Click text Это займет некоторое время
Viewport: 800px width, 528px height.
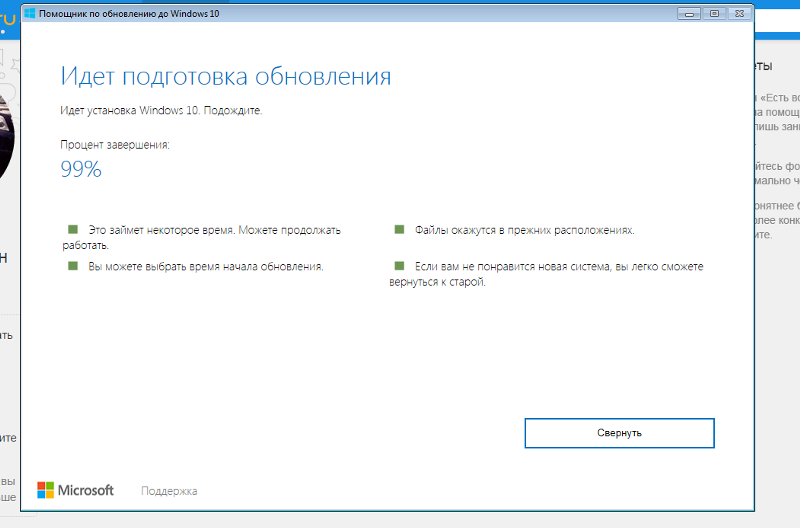click(162, 230)
